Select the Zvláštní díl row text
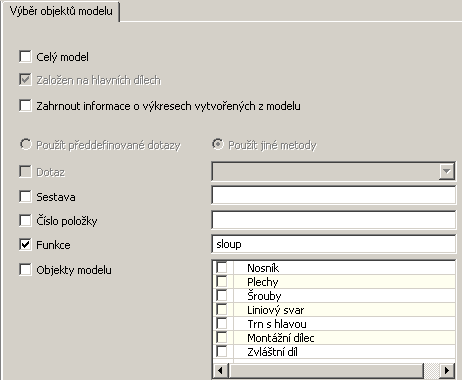Viewport: 462px width, 380px height. click(272, 352)
